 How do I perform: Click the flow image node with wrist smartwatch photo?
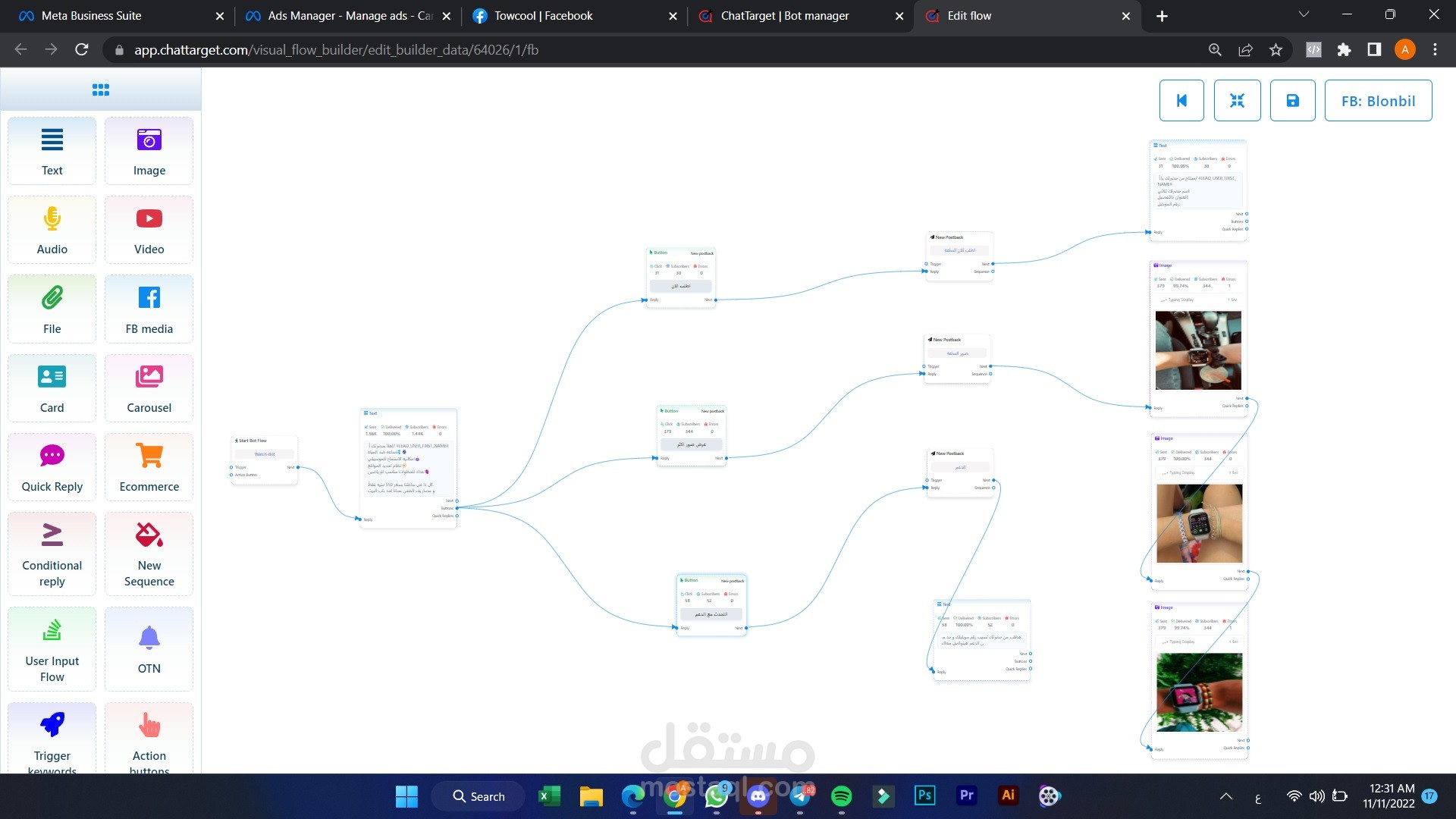click(1199, 512)
